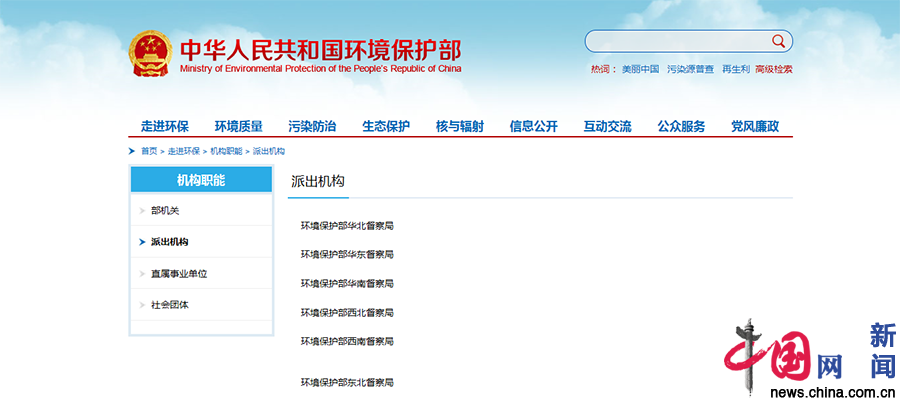Open the 生态保护 navigation menu

386,126
